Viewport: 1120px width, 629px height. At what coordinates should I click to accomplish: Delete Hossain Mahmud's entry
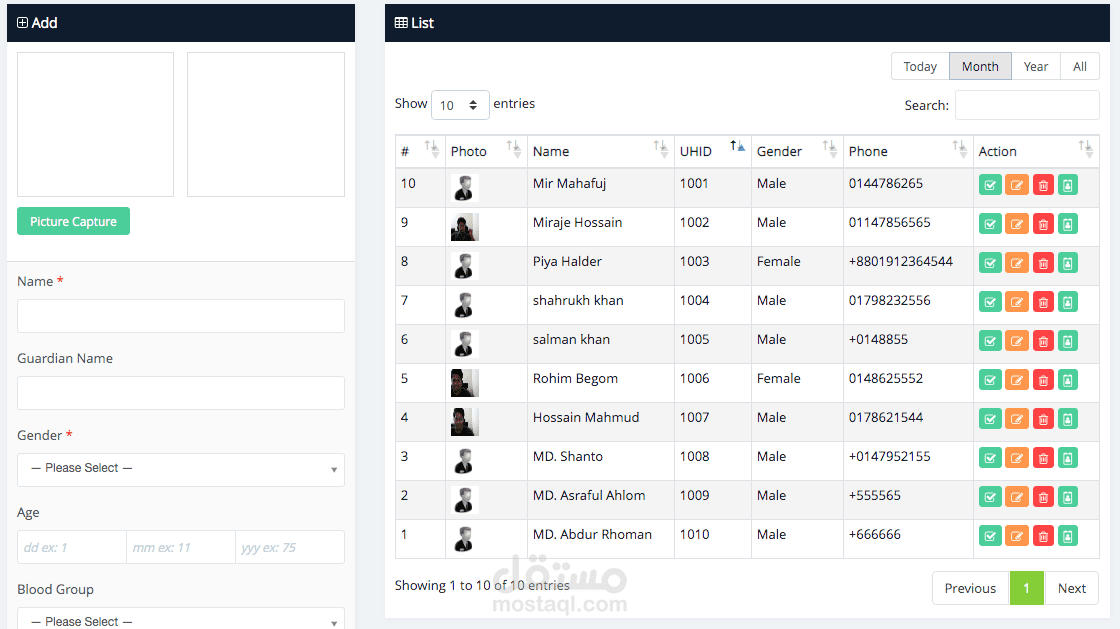1043,419
